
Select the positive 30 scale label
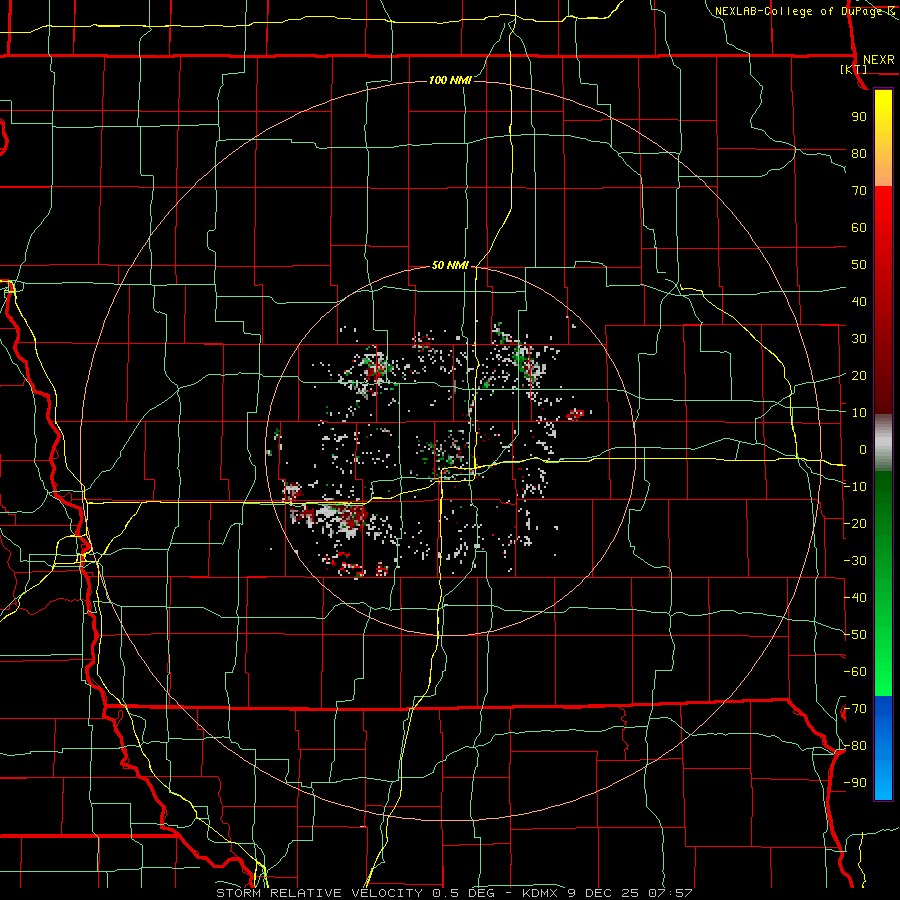(x=859, y=339)
